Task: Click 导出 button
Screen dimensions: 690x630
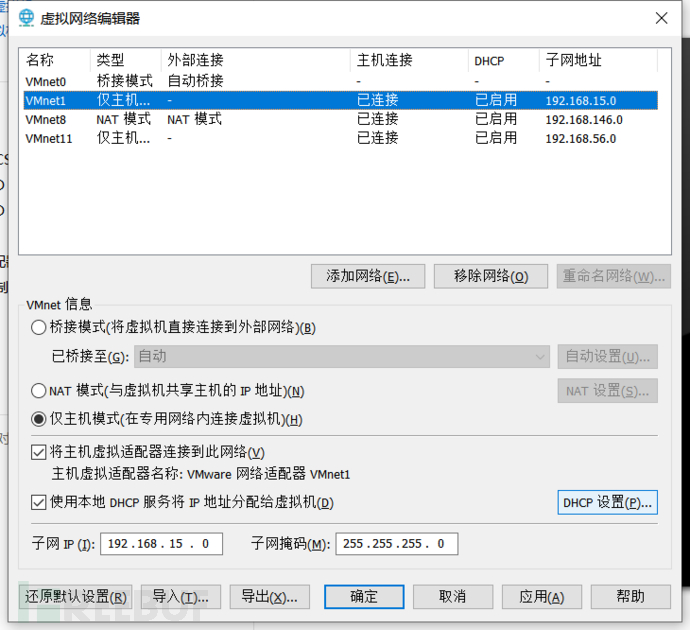Action: tap(270, 597)
